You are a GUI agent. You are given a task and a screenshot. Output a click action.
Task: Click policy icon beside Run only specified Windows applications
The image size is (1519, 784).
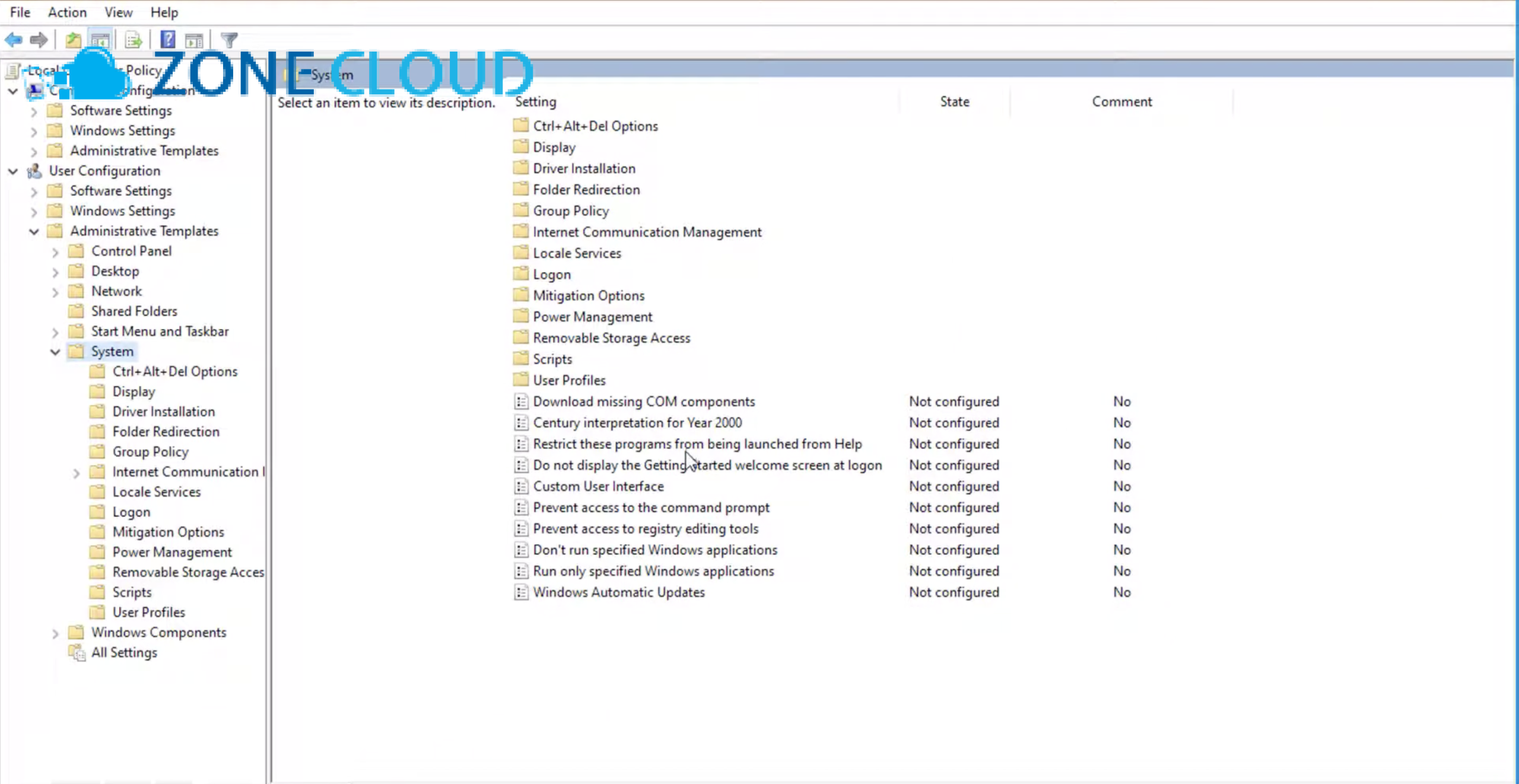coord(520,571)
